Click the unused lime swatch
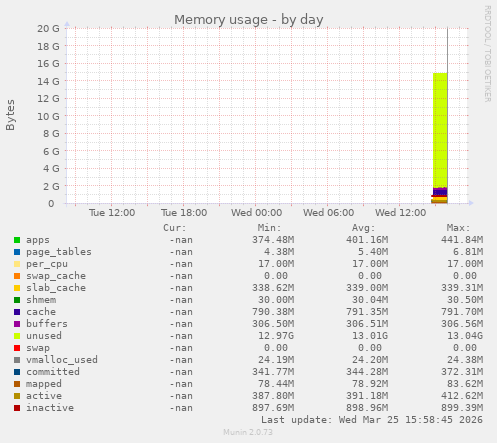Image resolution: width=497 pixels, height=443 pixels. pos(17,336)
